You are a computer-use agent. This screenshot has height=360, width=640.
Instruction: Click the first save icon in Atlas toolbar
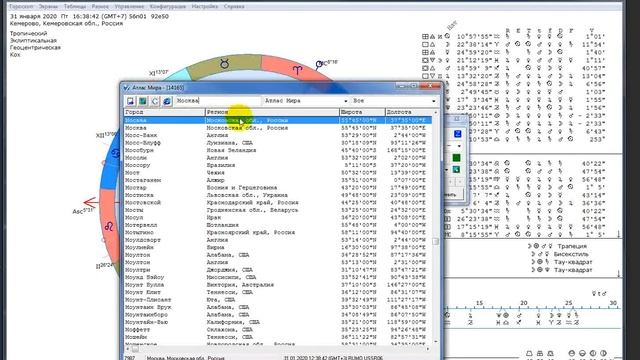click(x=130, y=101)
